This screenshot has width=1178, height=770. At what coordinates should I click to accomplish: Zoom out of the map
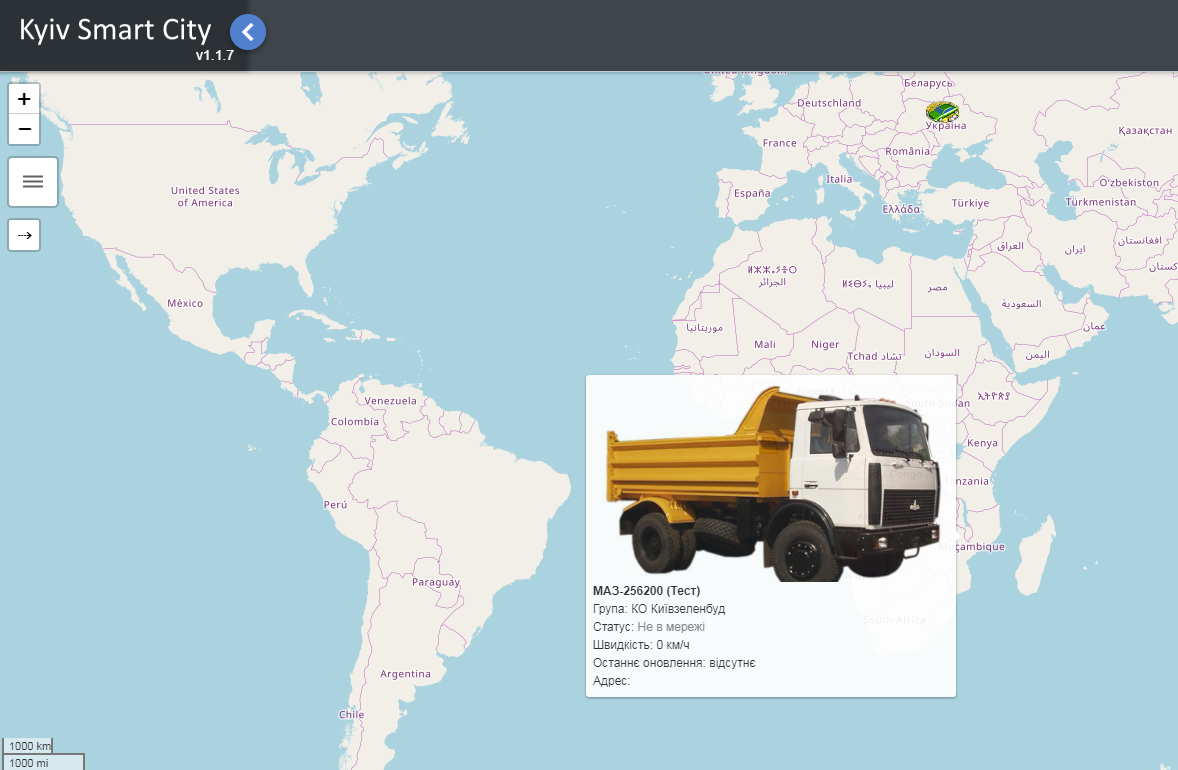pos(24,129)
